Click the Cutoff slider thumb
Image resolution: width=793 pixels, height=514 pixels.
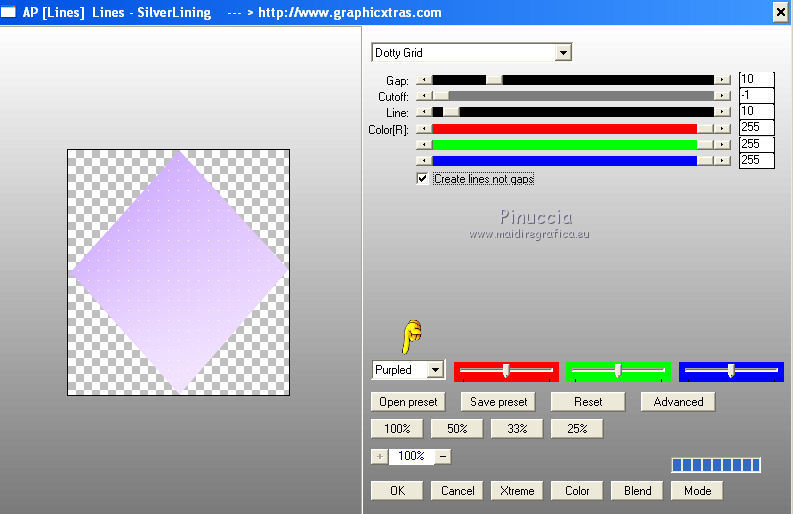(440, 96)
